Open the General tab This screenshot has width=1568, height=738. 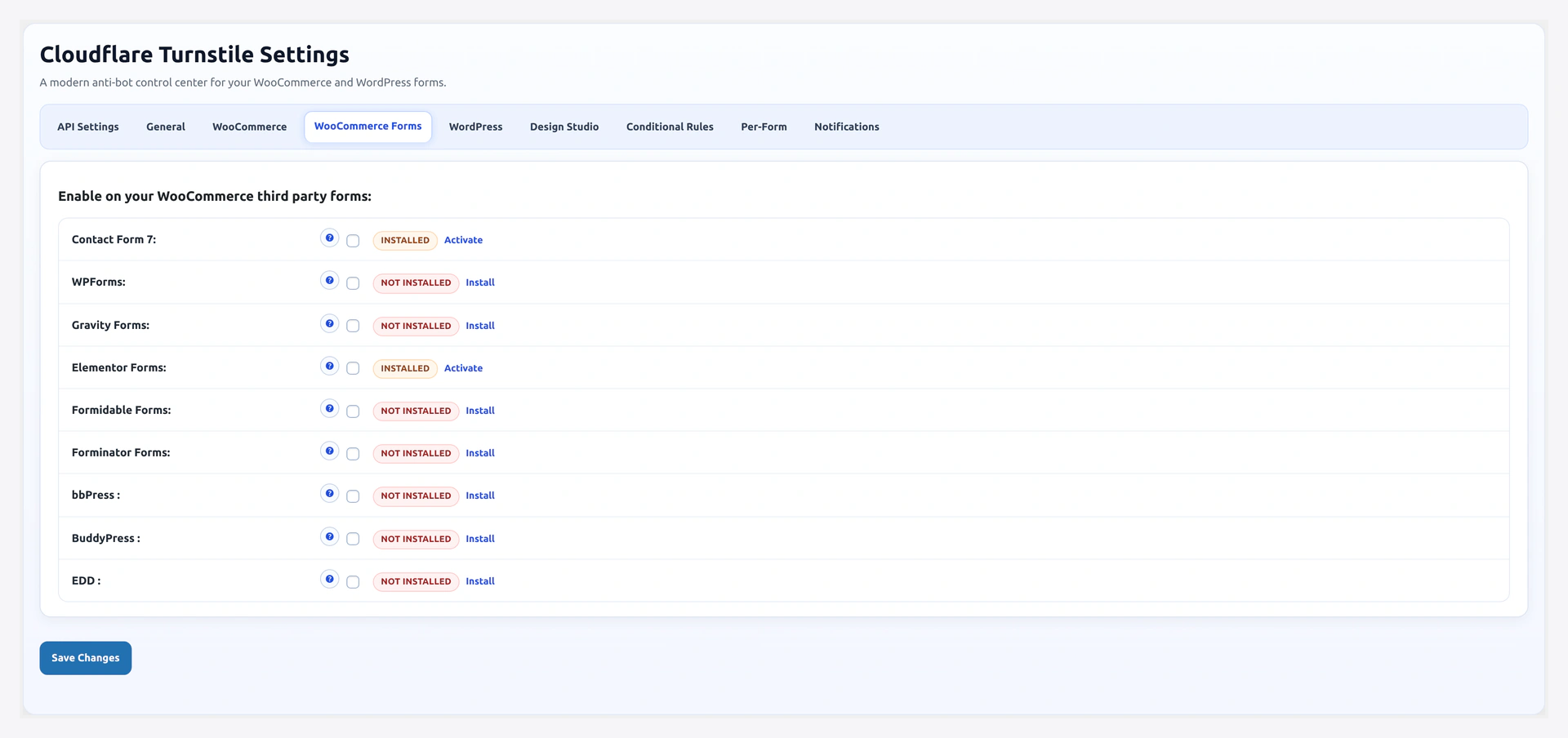click(x=166, y=127)
